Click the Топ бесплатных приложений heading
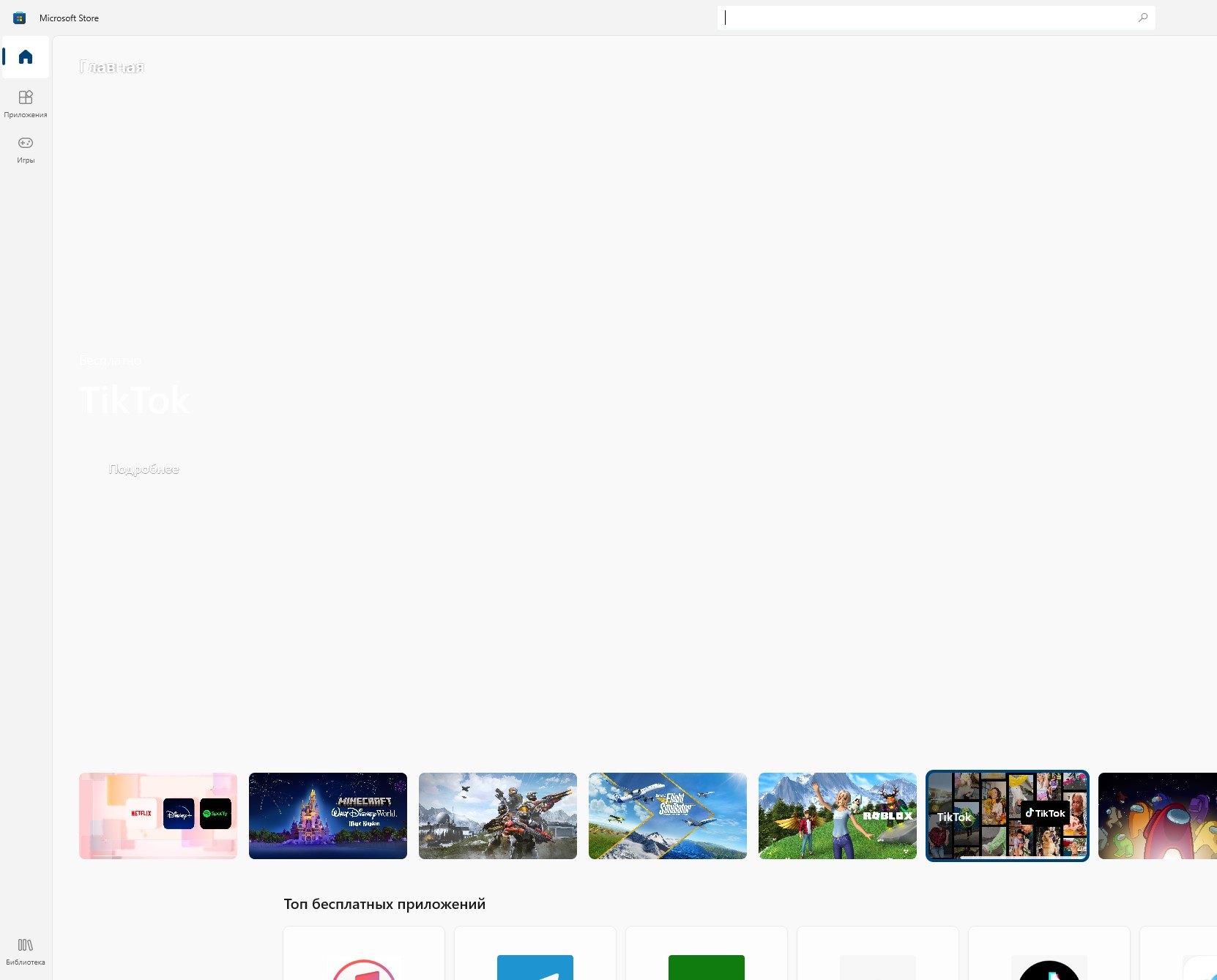1217x980 pixels. [384, 904]
